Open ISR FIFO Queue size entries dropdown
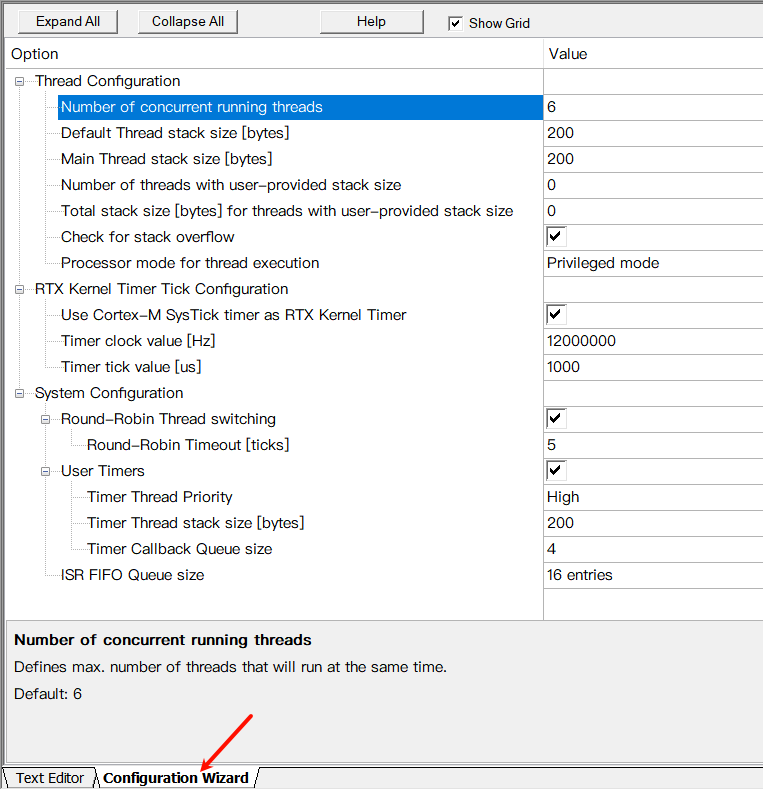Image resolution: width=763 pixels, height=790 pixels. point(650,575)
